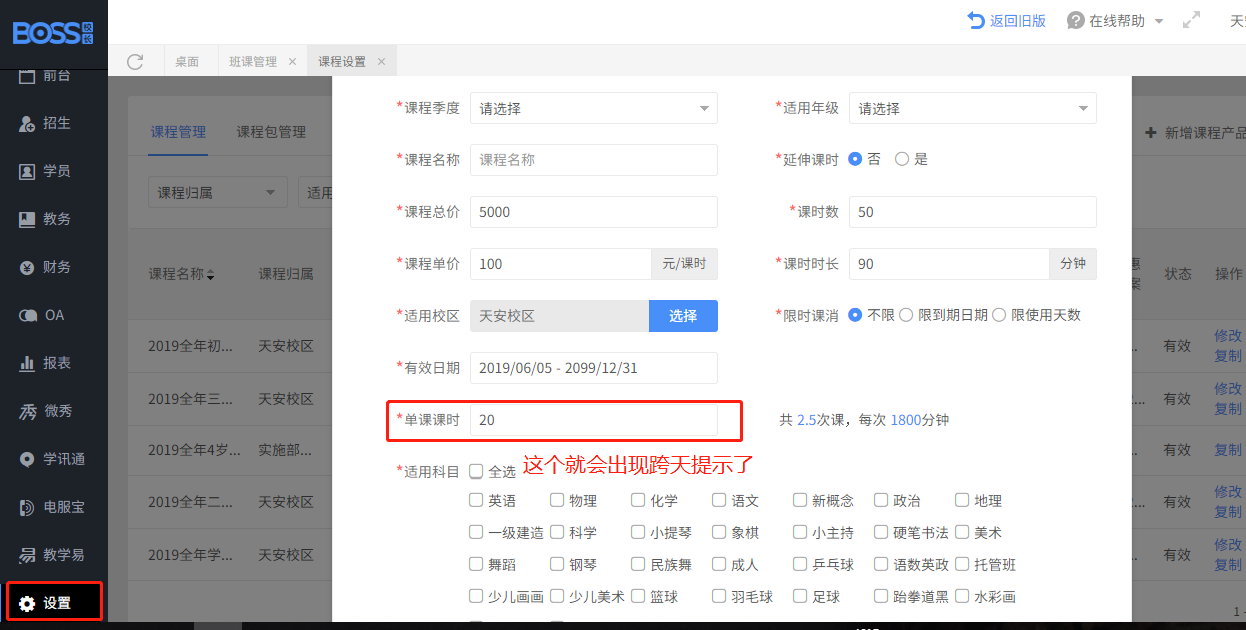Click the 在线帮助 question mark icon

1076,20
